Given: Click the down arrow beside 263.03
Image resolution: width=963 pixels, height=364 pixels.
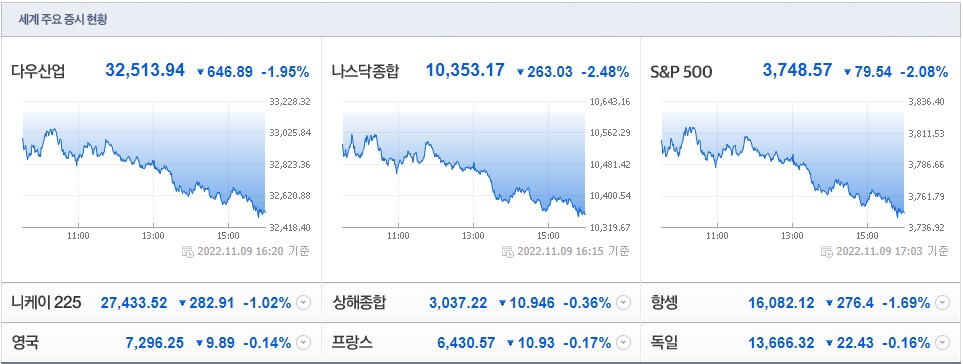Looking at the screenshot, I should [520, 72].
